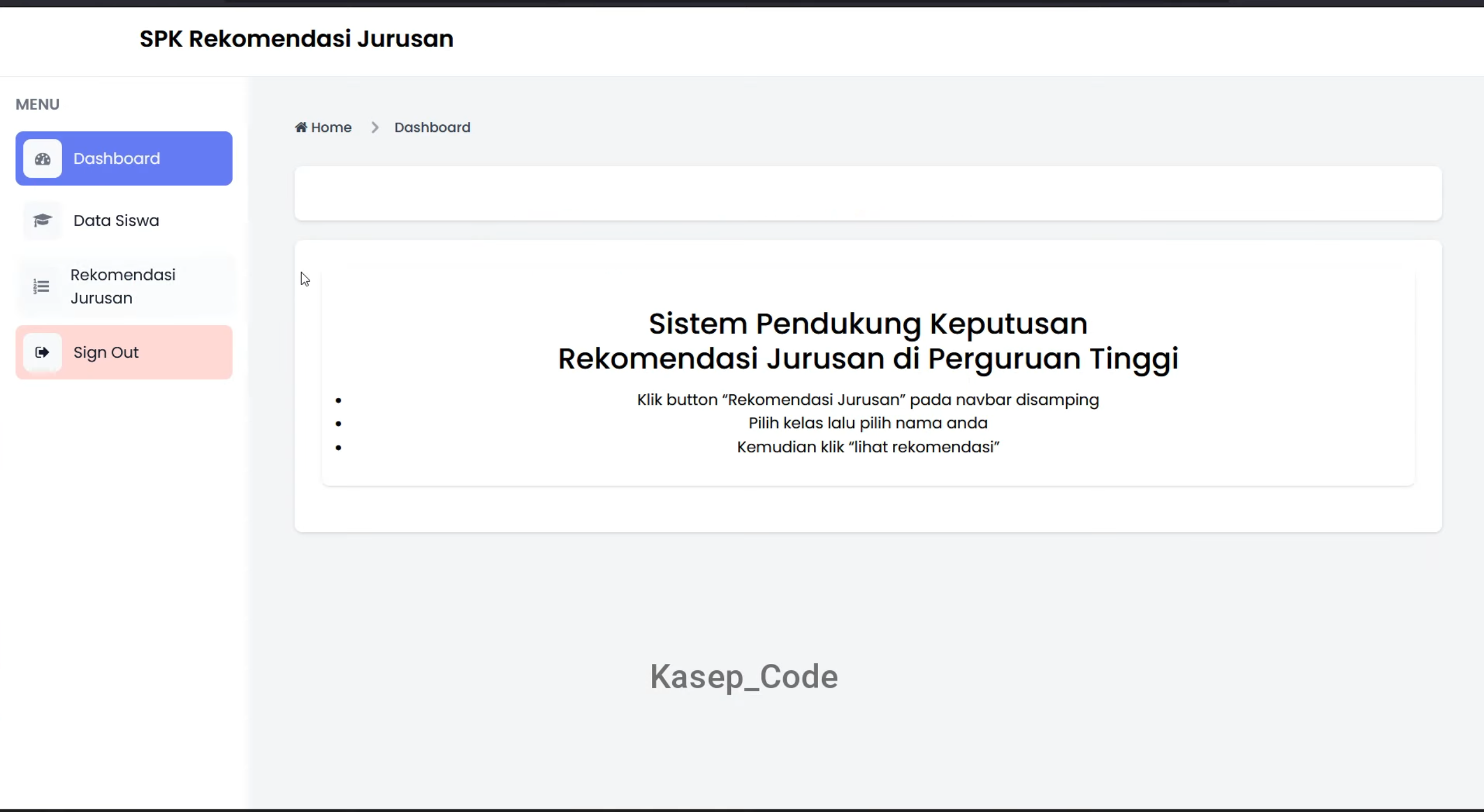
Task: Click instruction "Pilih kelas lalu pilih nama anda"
Action: pyautogui.click(x=868, y=423)
